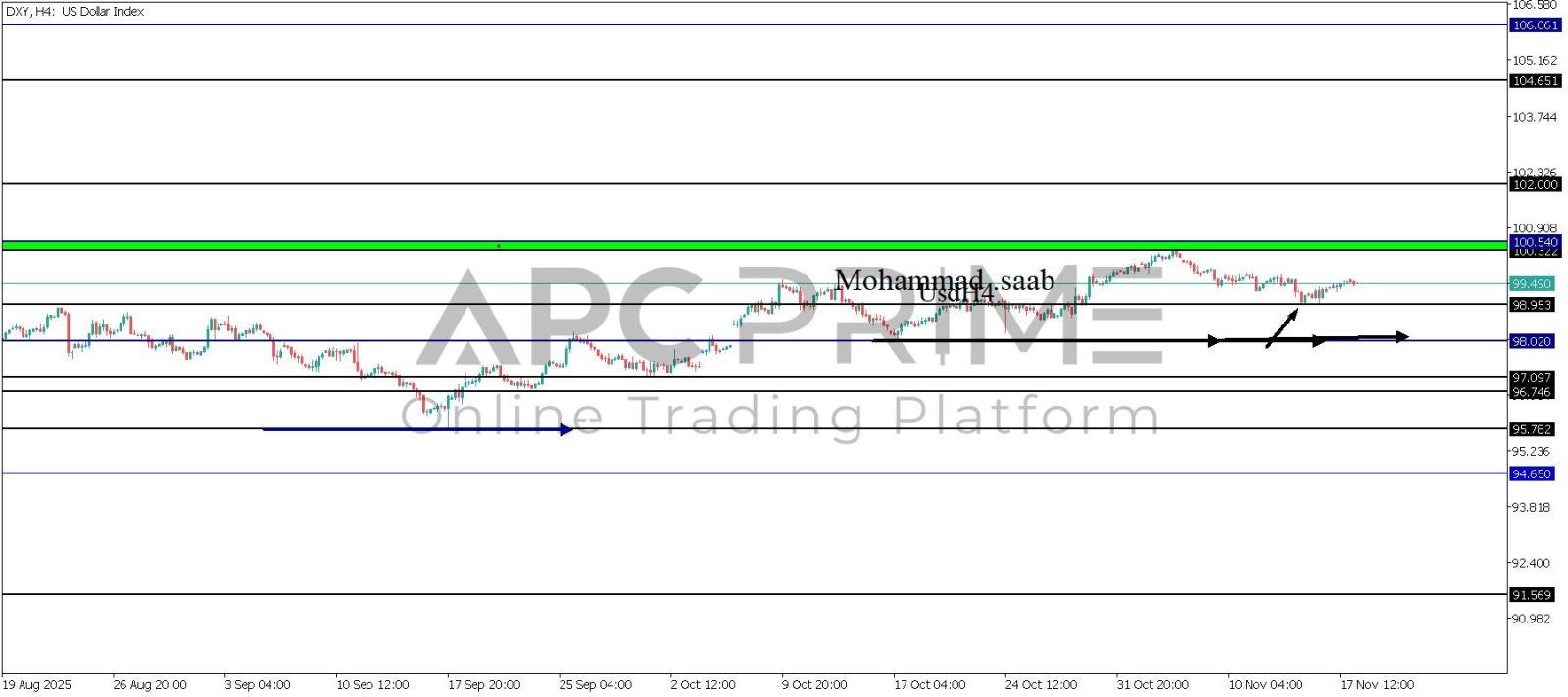
Task: Click the current price 99.490 label
Action: 1532,284
